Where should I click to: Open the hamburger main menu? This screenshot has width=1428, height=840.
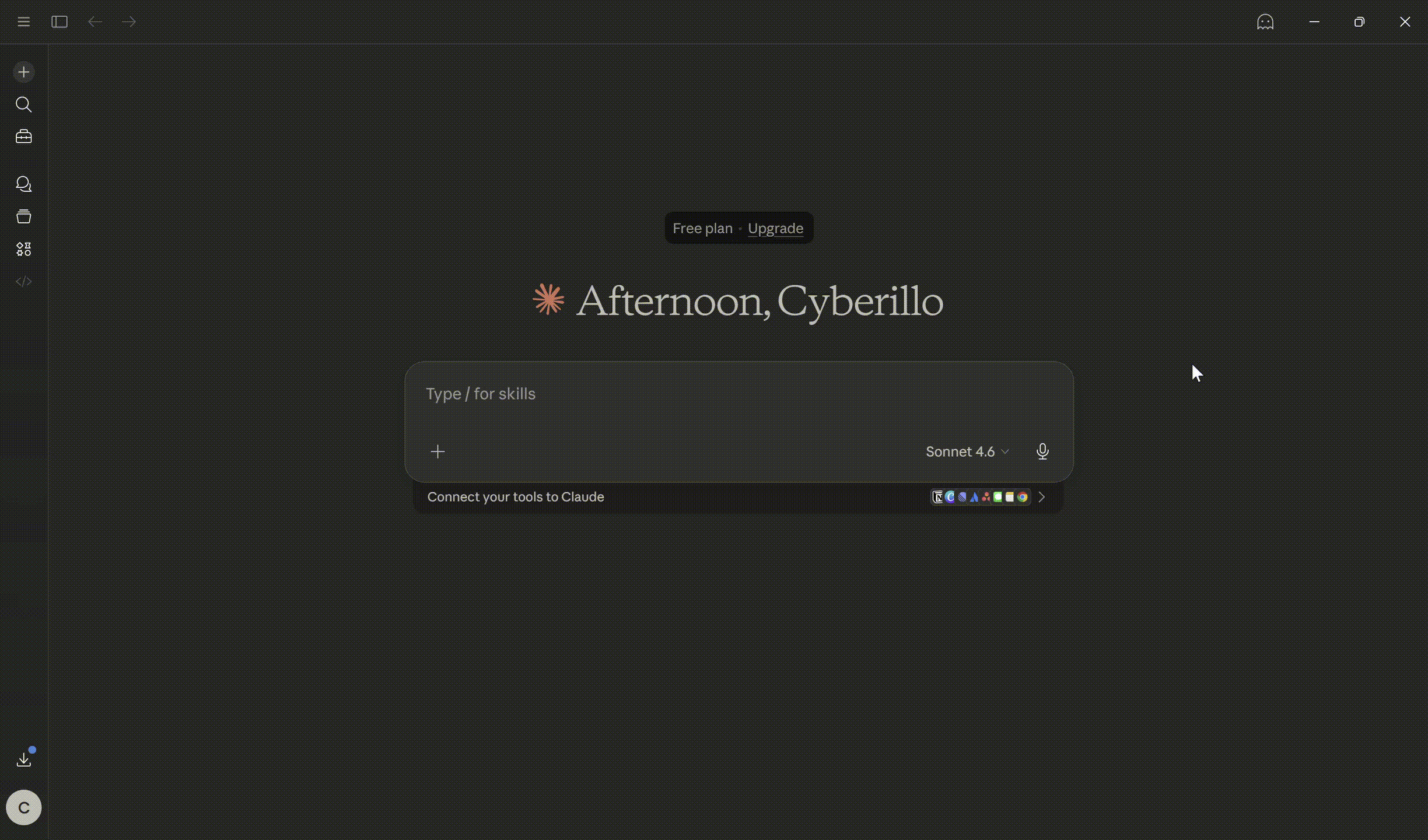pos(24,22)
